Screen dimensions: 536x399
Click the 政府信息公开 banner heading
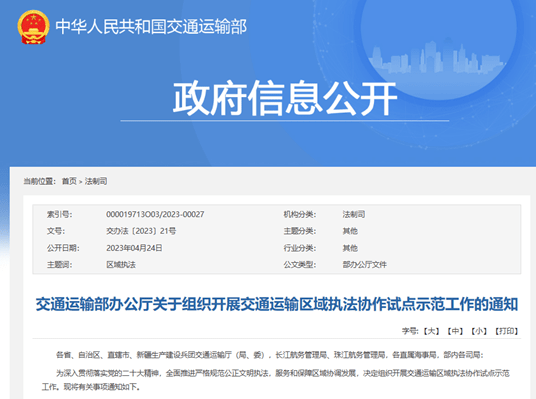click(285, 98)
